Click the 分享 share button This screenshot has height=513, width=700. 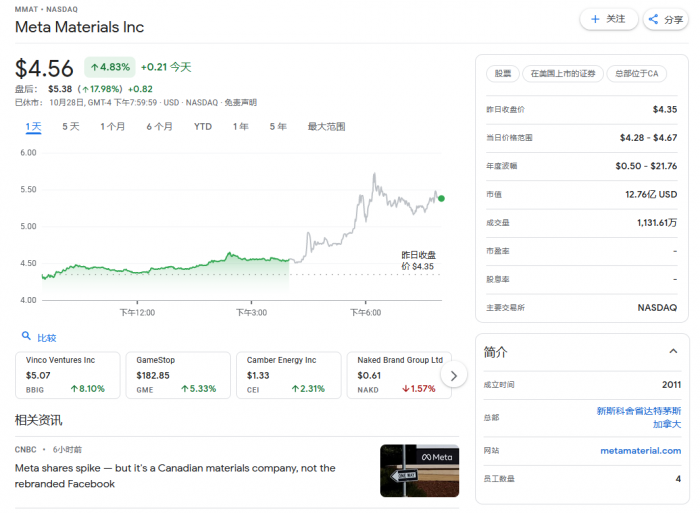[666, 19]
